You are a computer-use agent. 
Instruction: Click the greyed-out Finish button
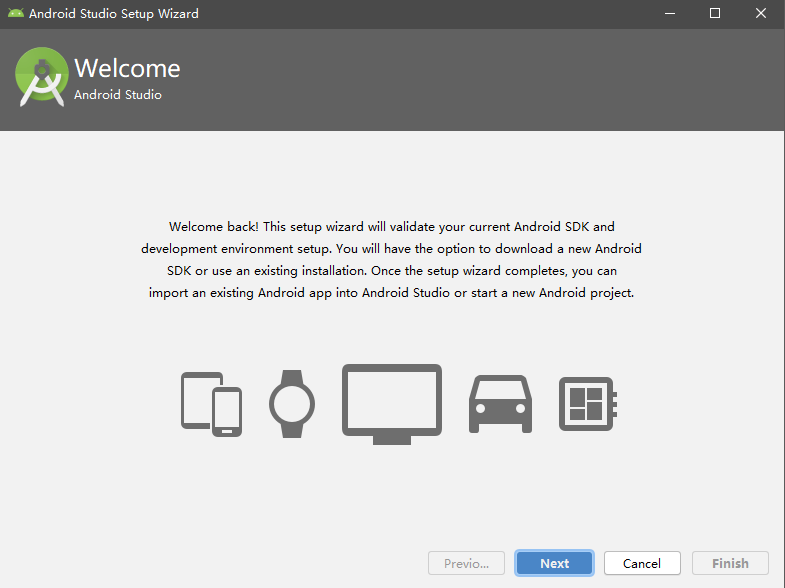click(x=730, y=563)
